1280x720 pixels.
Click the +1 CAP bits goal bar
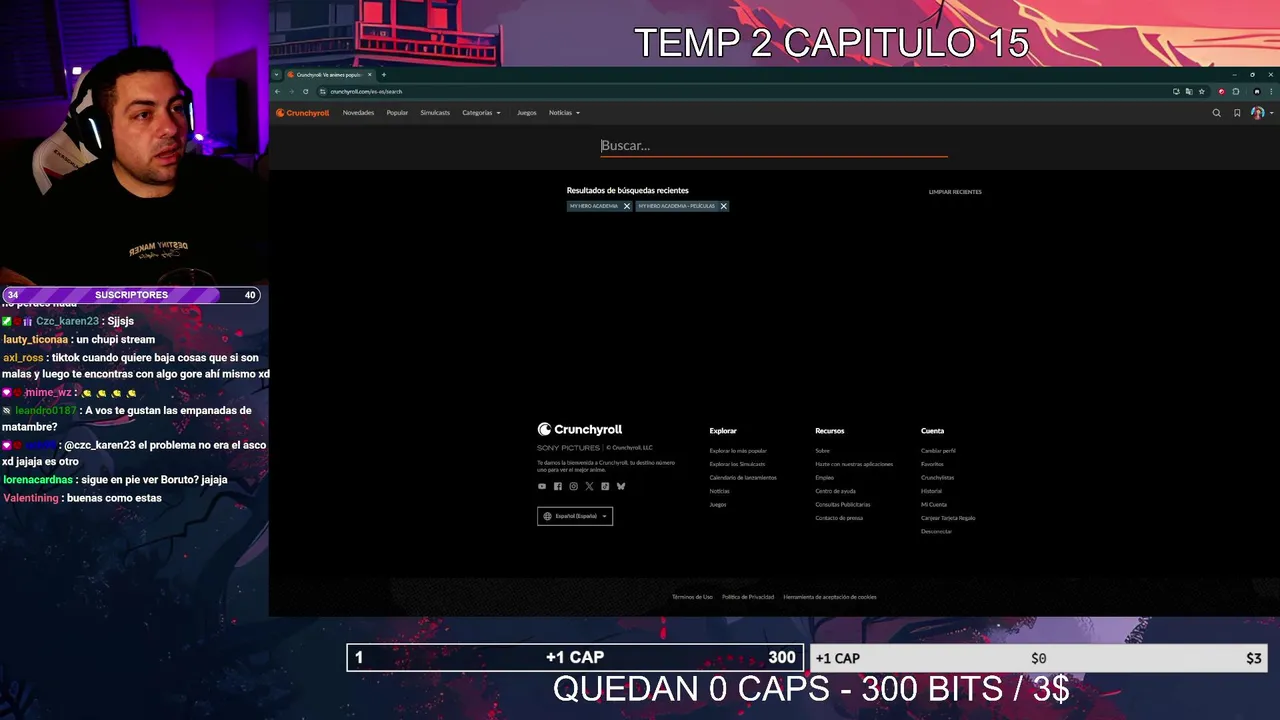click(575, 657)
